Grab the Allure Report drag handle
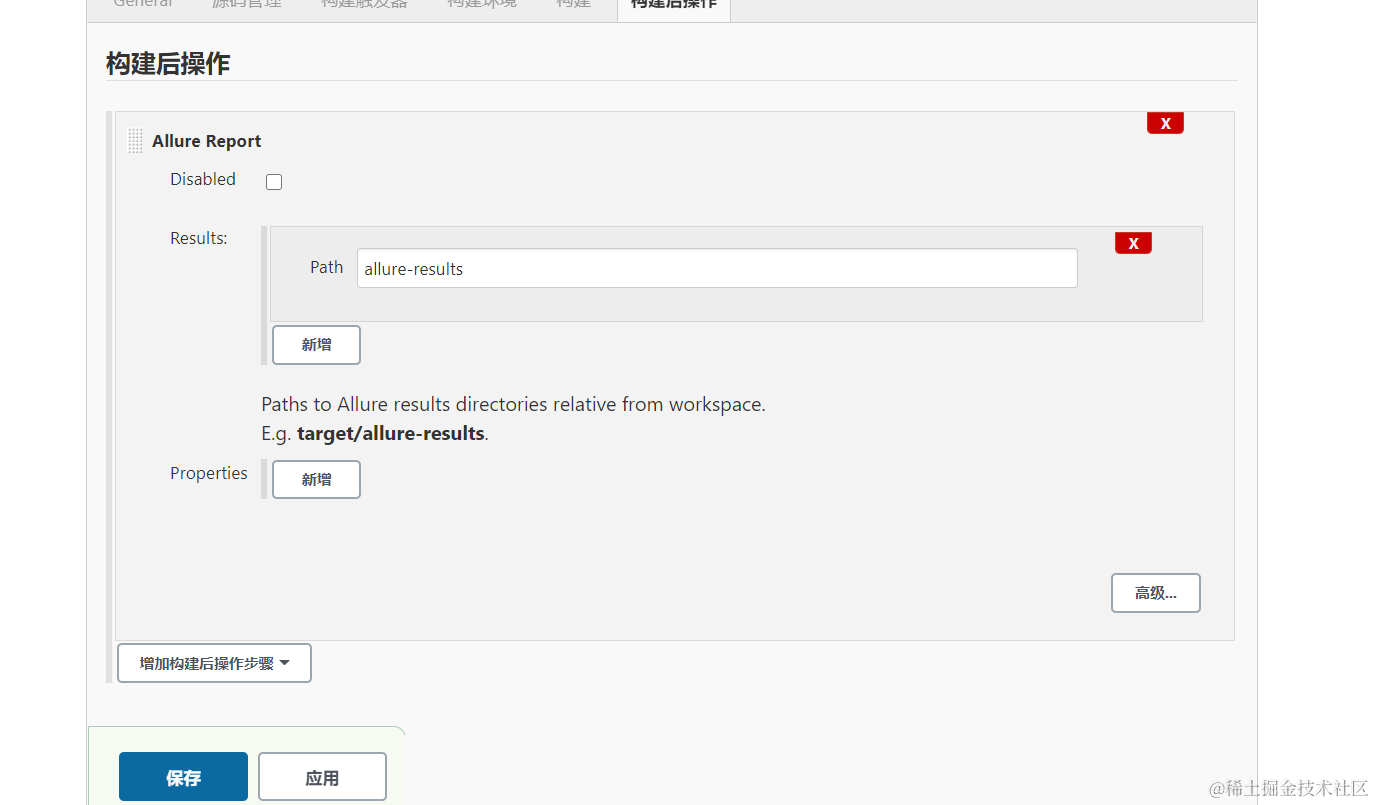The height and width of the screenshot is (805, 1375). [135, 141]
